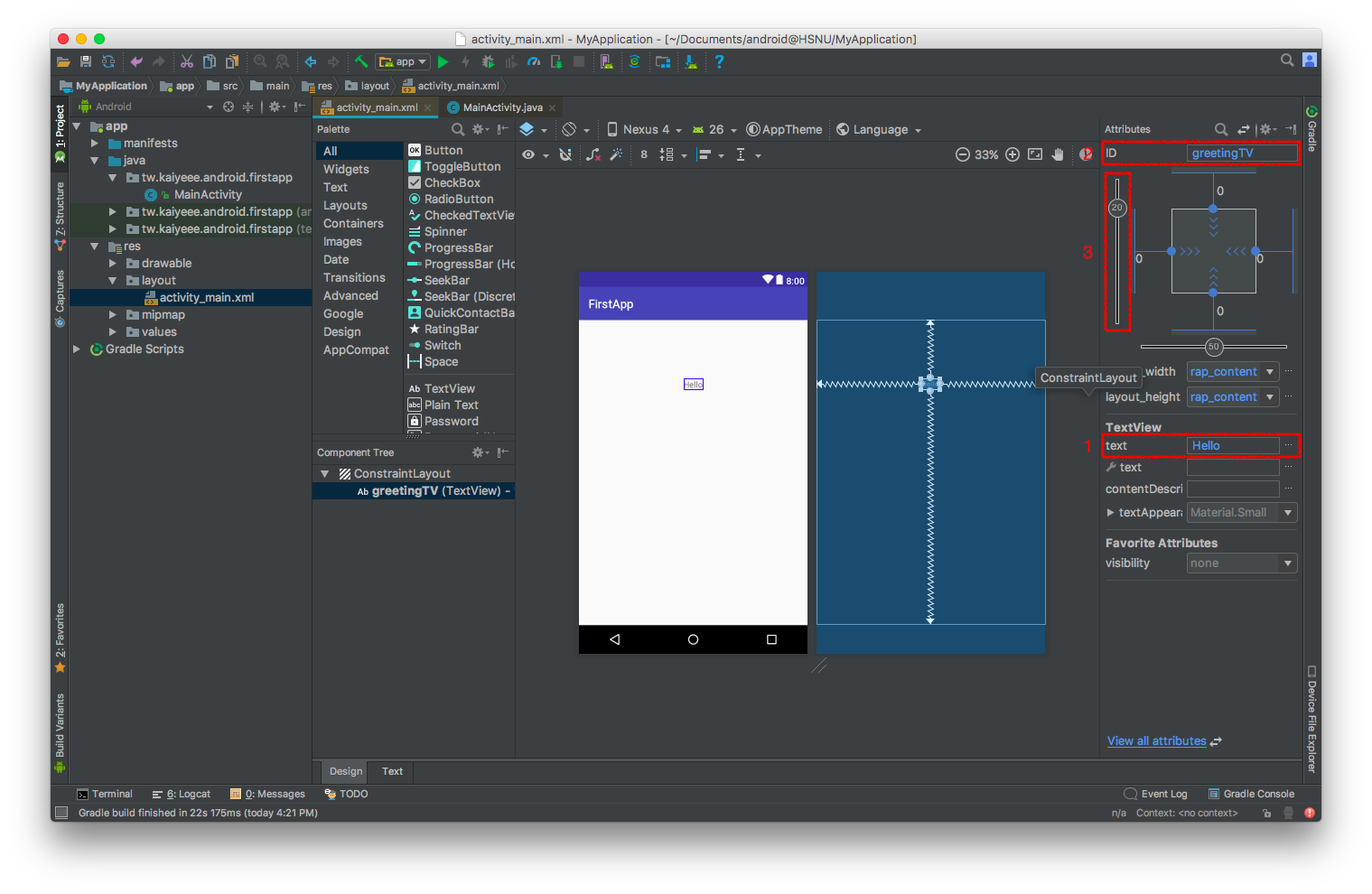Screen dimensions: 1372x894
Task: Toggle Build Variants side tab
Action: click(x=60, y=732)
